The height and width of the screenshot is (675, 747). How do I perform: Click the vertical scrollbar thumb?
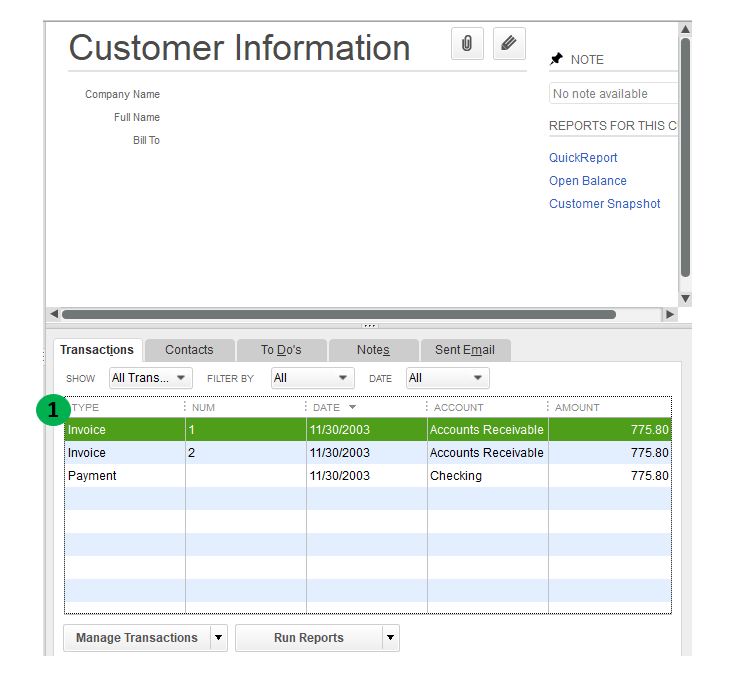click(685, 157)
